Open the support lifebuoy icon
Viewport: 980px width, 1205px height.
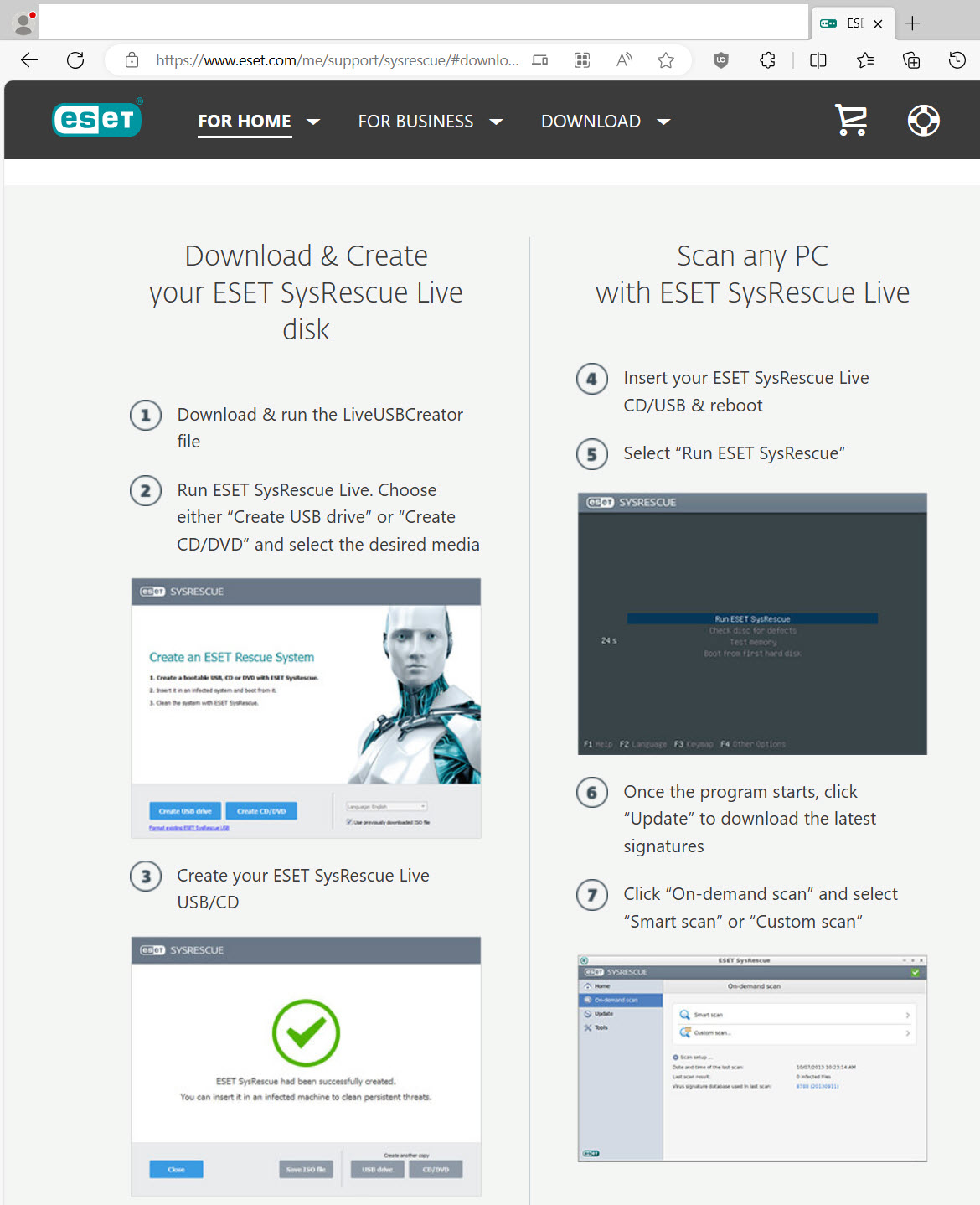[924, 120]
